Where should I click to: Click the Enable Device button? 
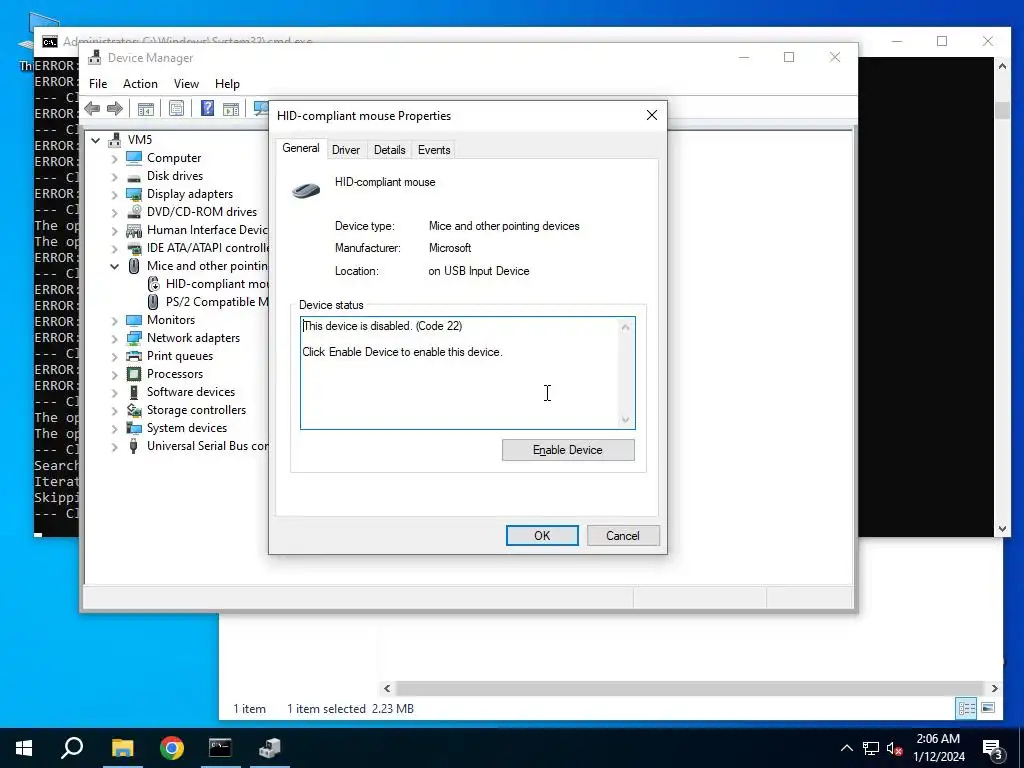[x=568, y=450]
